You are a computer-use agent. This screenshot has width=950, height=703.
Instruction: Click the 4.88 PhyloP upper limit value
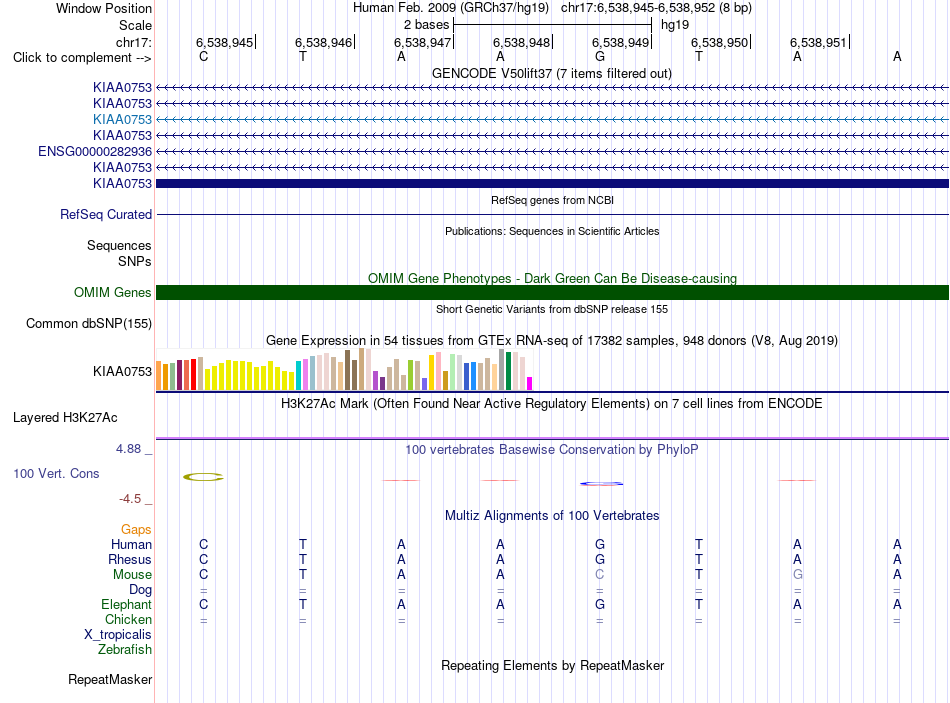click(x=128, y=449)
